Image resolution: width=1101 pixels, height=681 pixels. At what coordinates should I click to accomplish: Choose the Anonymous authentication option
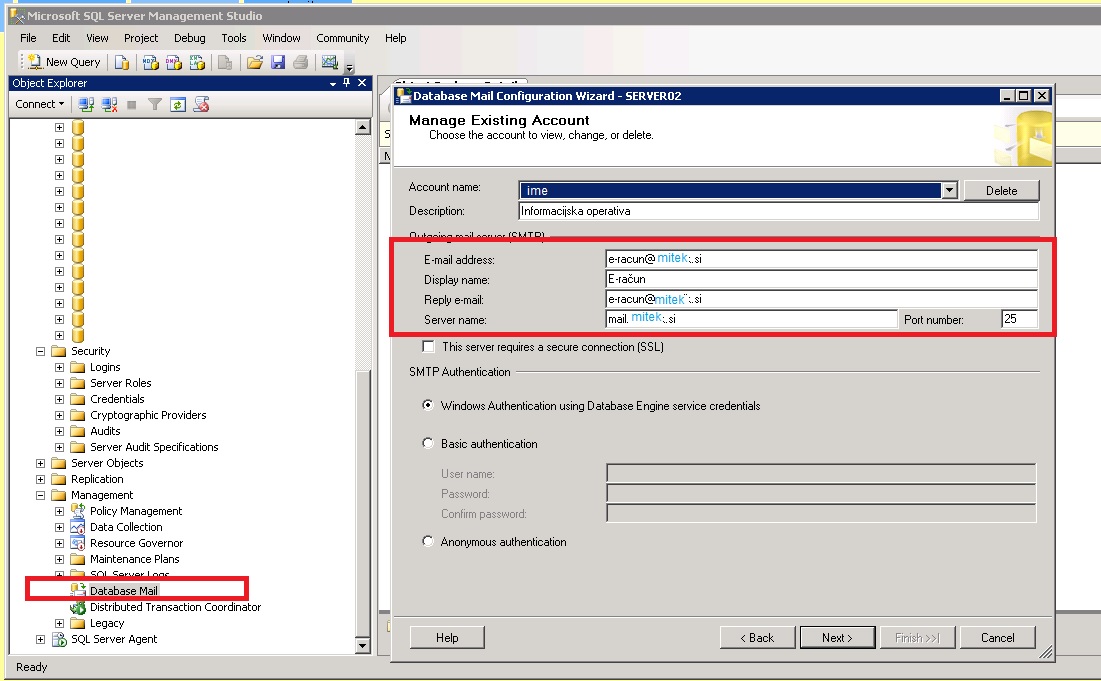tap(428, 541)
